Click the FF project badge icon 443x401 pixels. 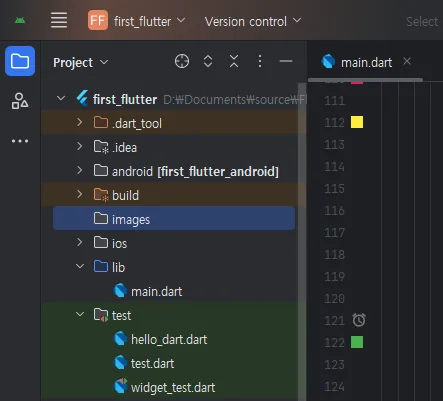pos(98,20)
